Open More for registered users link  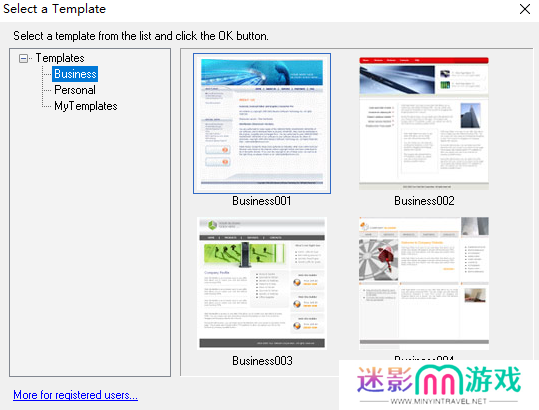click(x=75, y=395)
